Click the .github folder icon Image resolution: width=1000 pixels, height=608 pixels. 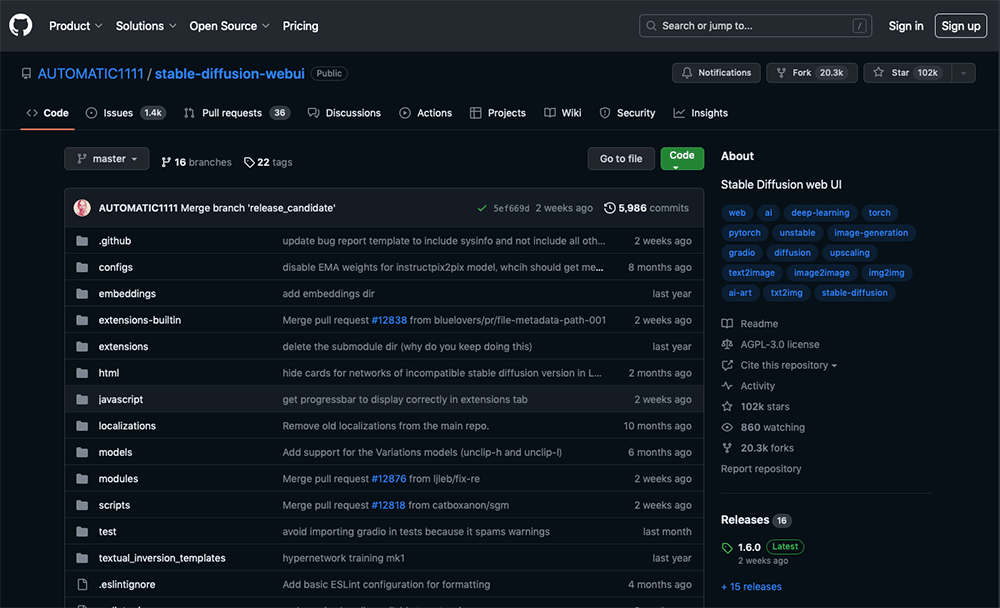[82, 241]
